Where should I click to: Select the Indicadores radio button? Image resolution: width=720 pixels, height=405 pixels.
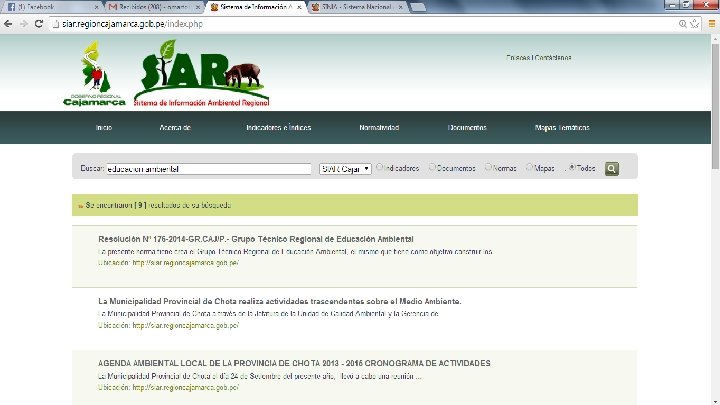tap(379, 168)
